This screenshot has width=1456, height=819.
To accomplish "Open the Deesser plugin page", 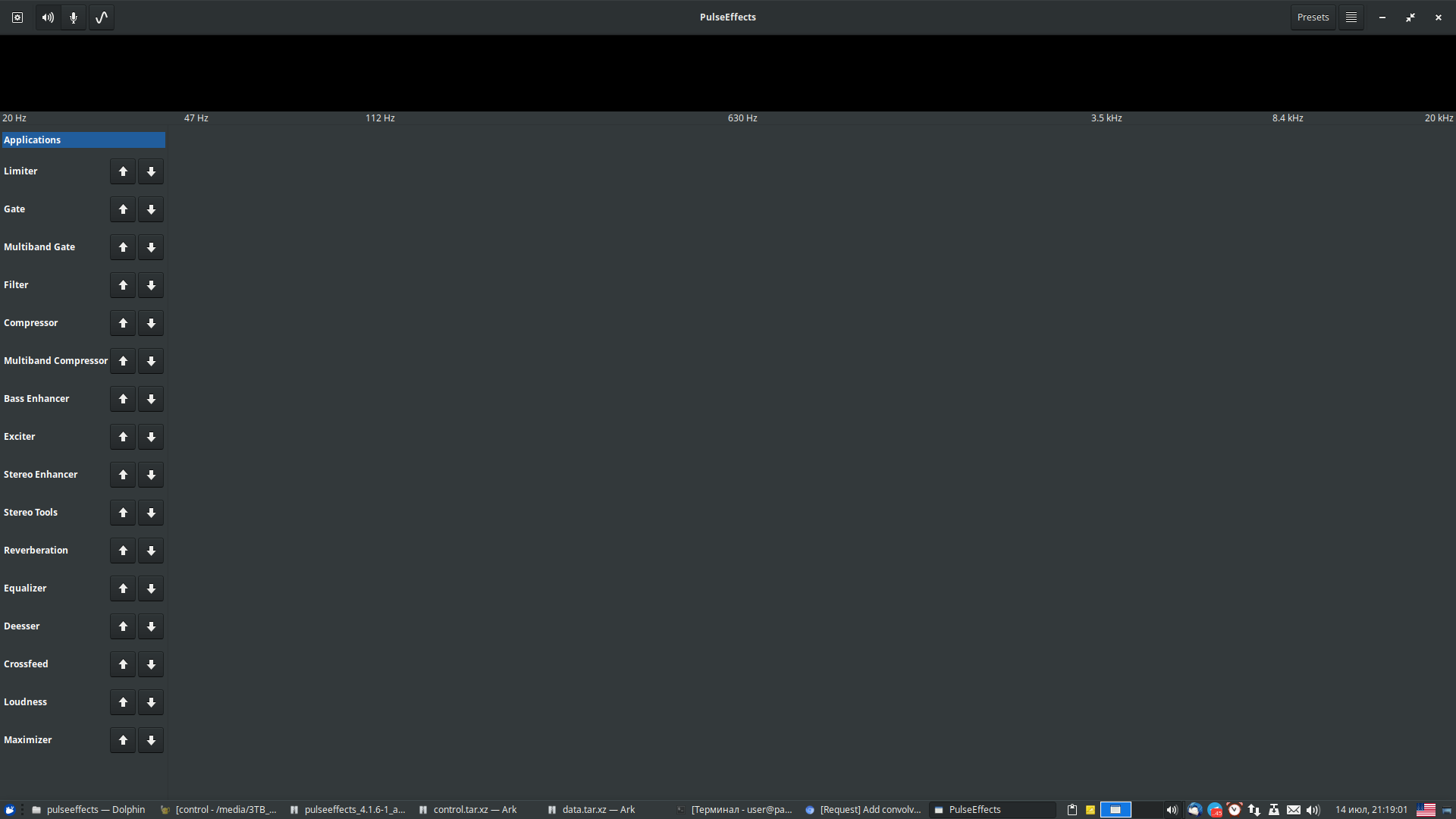I will 22,626.
